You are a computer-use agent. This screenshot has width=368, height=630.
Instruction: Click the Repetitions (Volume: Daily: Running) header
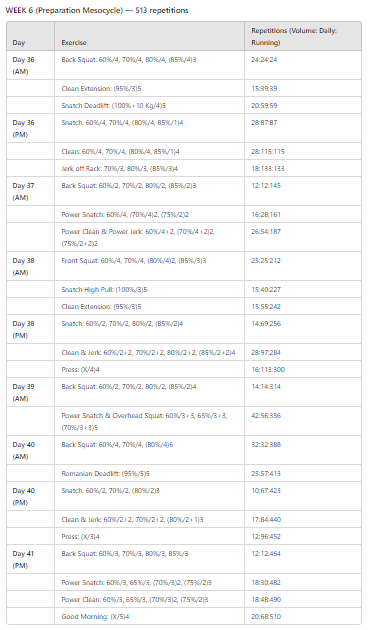click(303, 36)
